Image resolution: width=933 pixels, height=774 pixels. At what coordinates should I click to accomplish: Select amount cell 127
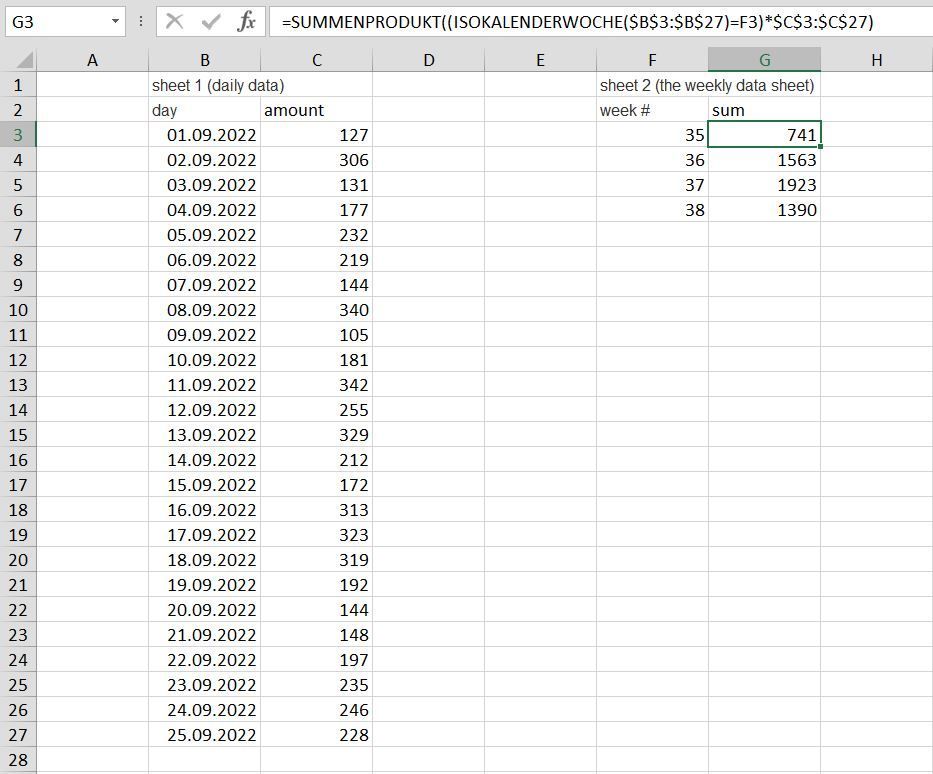click(x=317, y=135)
